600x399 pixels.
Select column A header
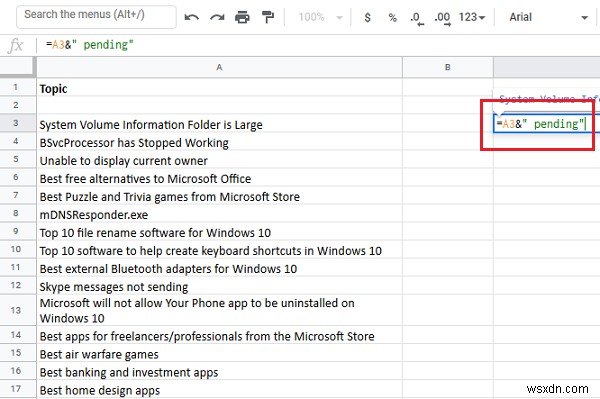(x=219, y=67)
